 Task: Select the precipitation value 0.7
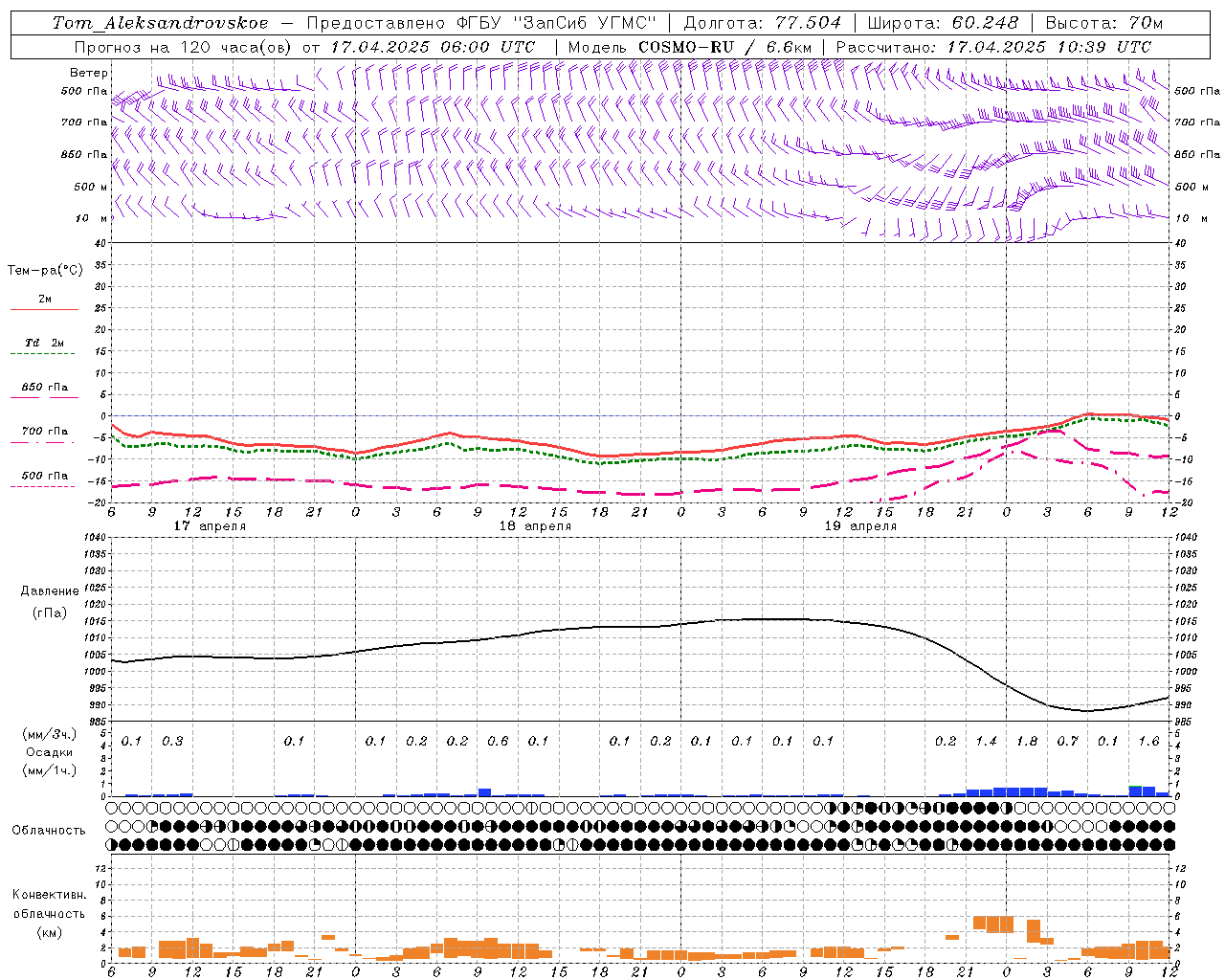(1067, 741)
